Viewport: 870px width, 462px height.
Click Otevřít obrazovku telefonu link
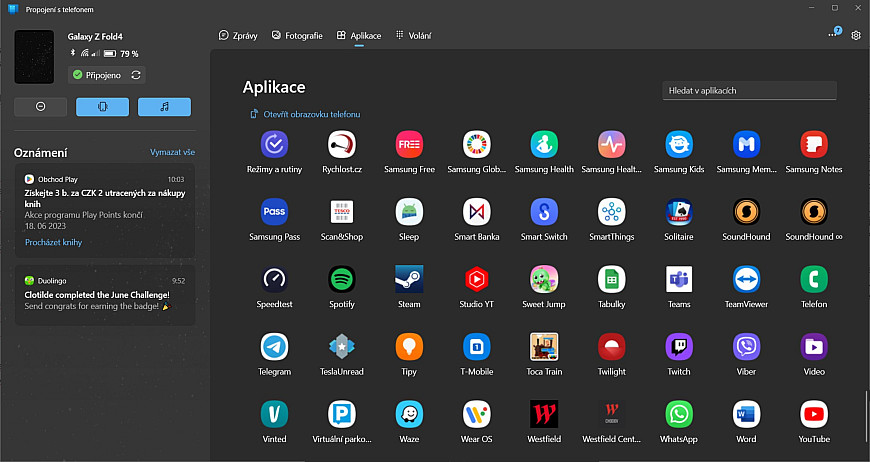305,114
